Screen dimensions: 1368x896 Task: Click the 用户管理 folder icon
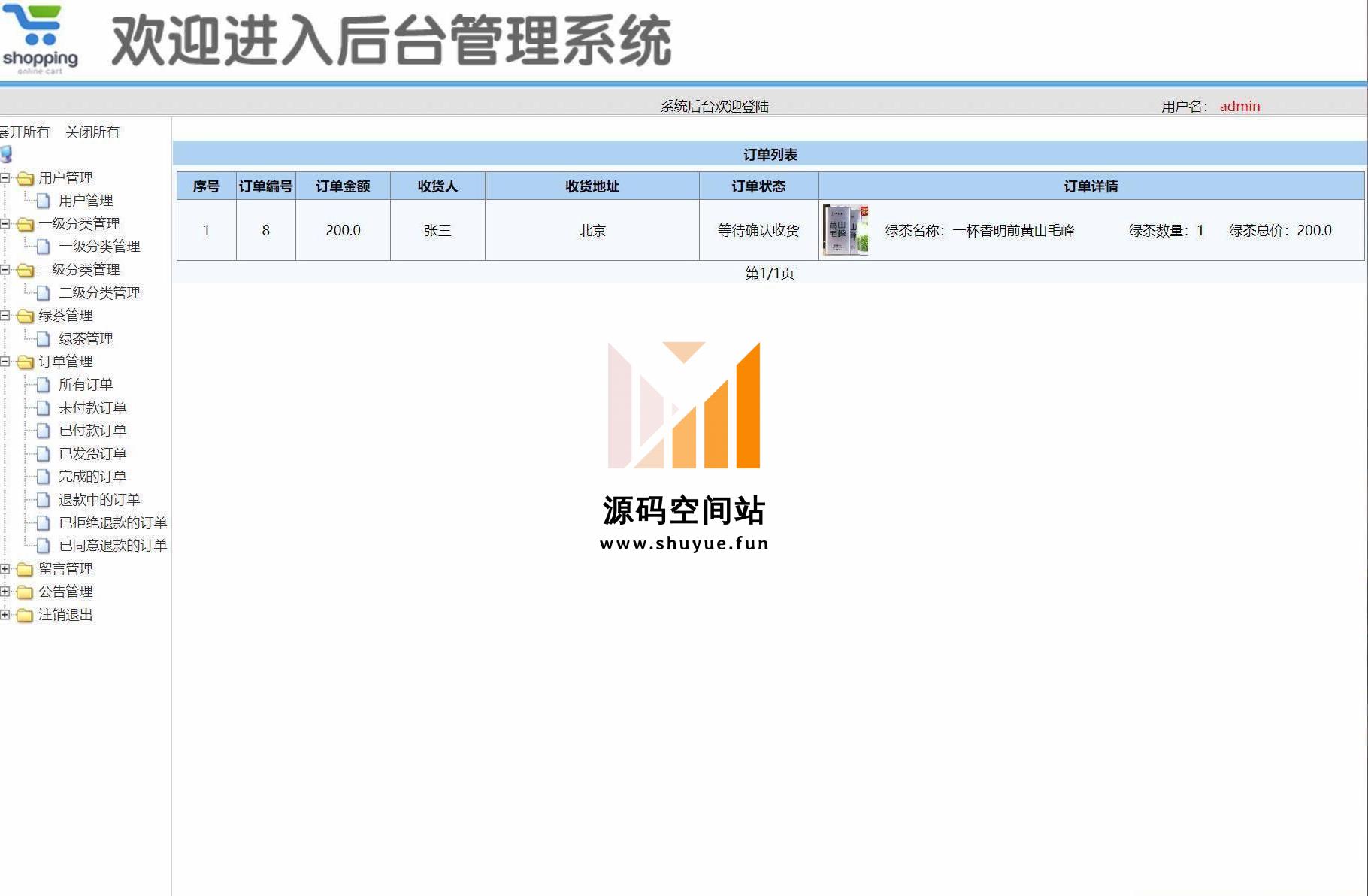click(x=26, y=179)
